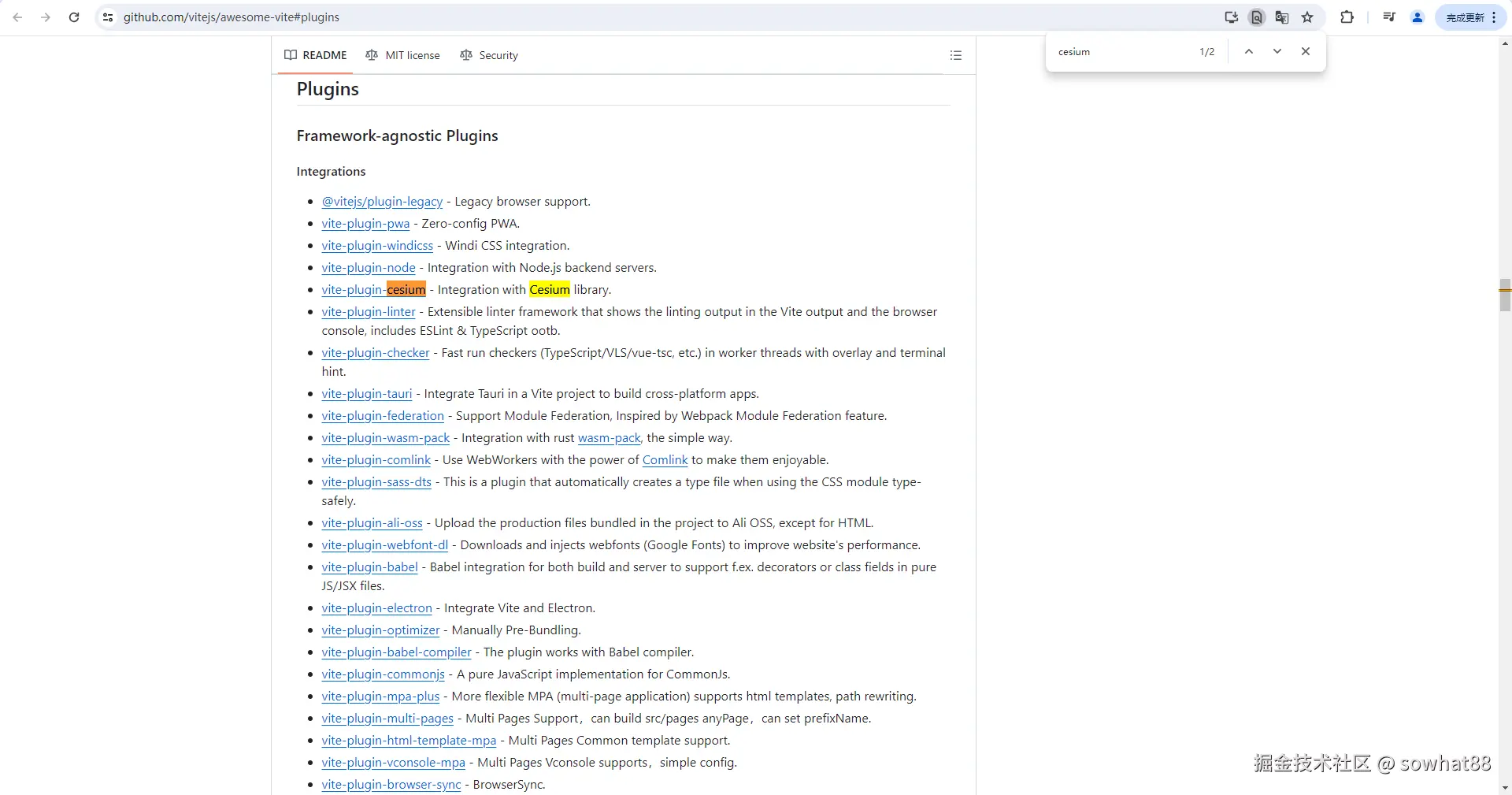This screenshot has height=795, width=1512.
Task: Jump to next cesium match
Action: point(1277,51)
